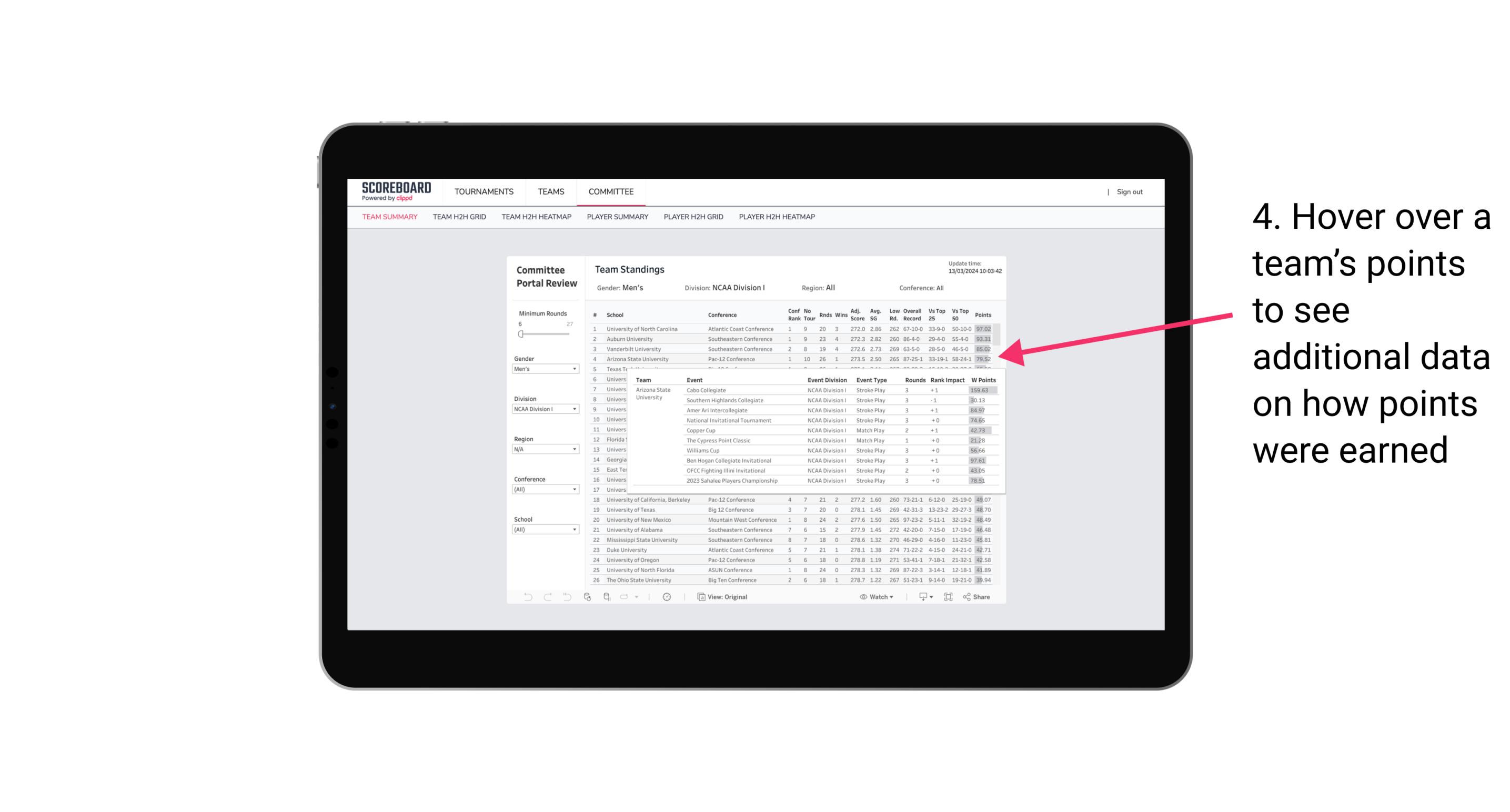Click the download or export icon
Viewport: 1510px width, 812px height.
point(921,597)
